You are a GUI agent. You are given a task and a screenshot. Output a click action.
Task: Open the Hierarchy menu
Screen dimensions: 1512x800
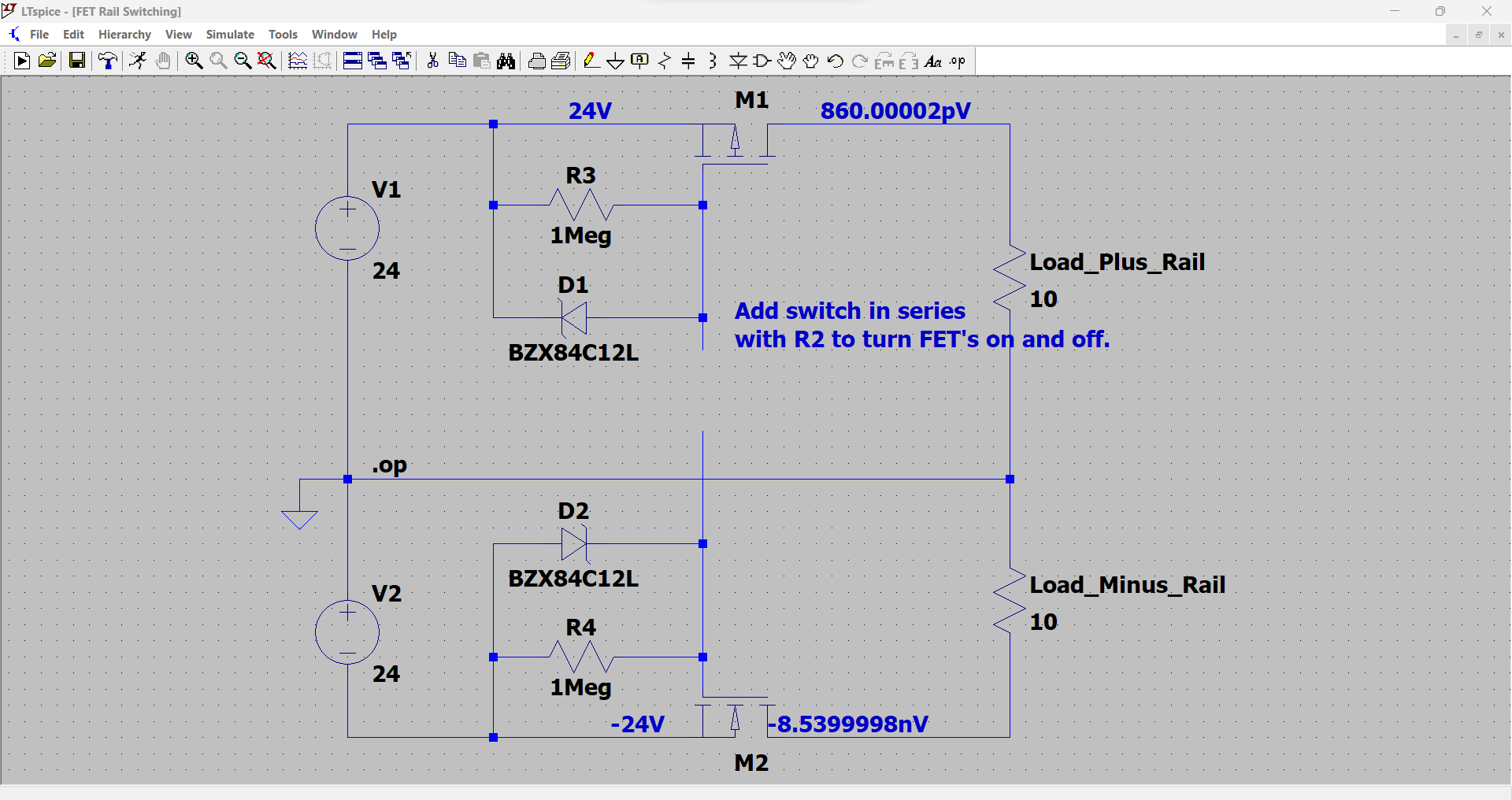coord(124,35)
